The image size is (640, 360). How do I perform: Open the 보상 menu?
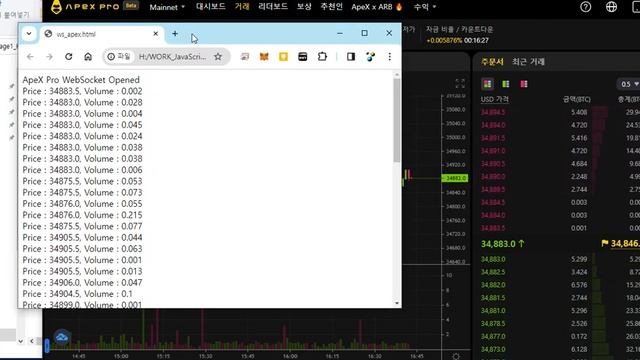pos(304,7)
